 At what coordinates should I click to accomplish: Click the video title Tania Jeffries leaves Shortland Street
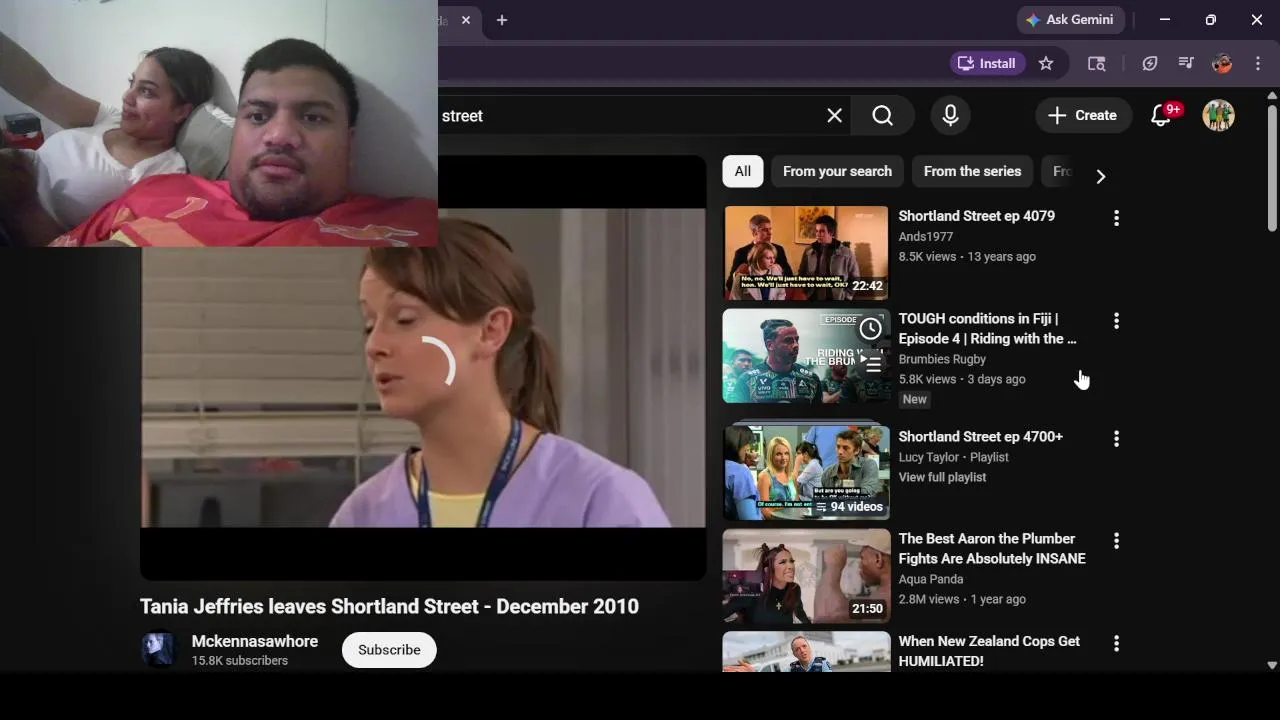pyautogui.click(x=389, y=606)
